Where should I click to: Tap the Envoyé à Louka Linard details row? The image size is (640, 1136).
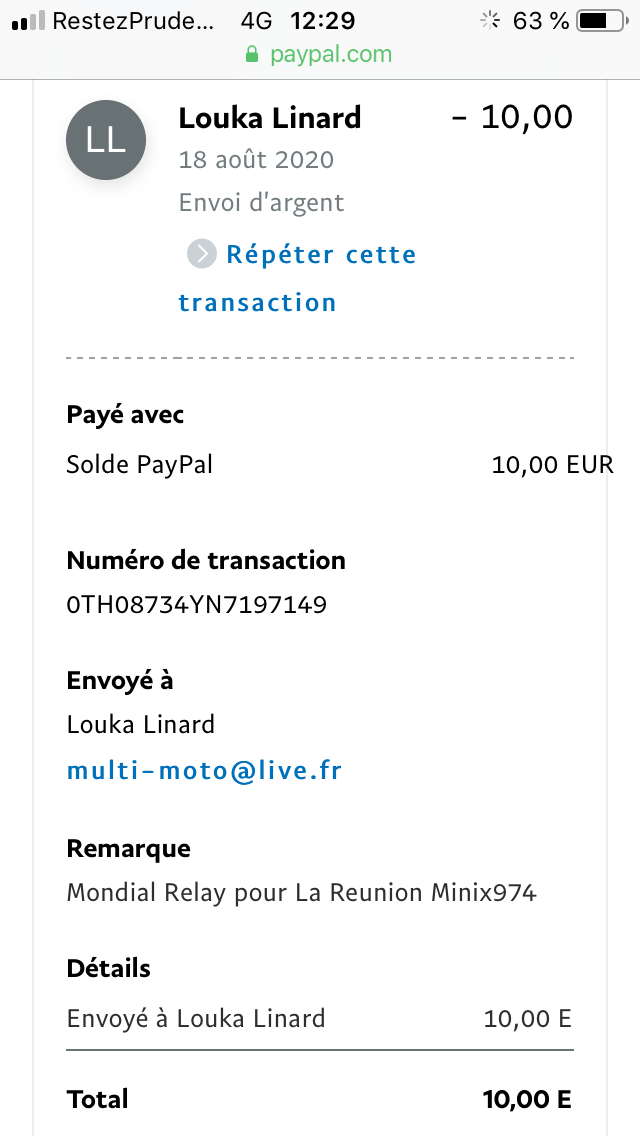click(320, 1019)
